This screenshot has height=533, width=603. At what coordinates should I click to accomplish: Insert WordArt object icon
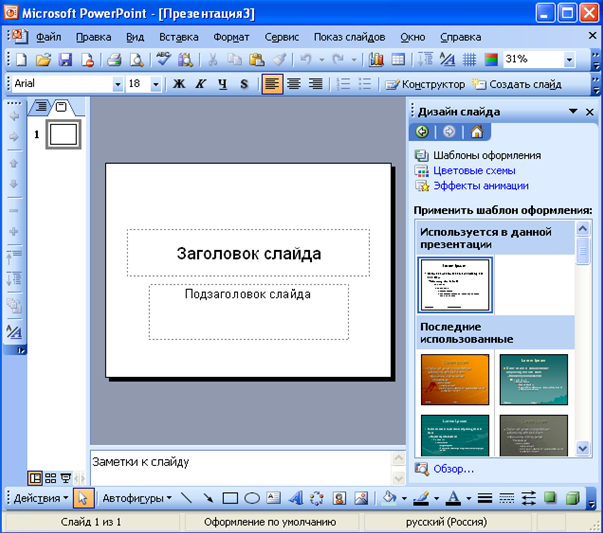[x=295, y=498]
